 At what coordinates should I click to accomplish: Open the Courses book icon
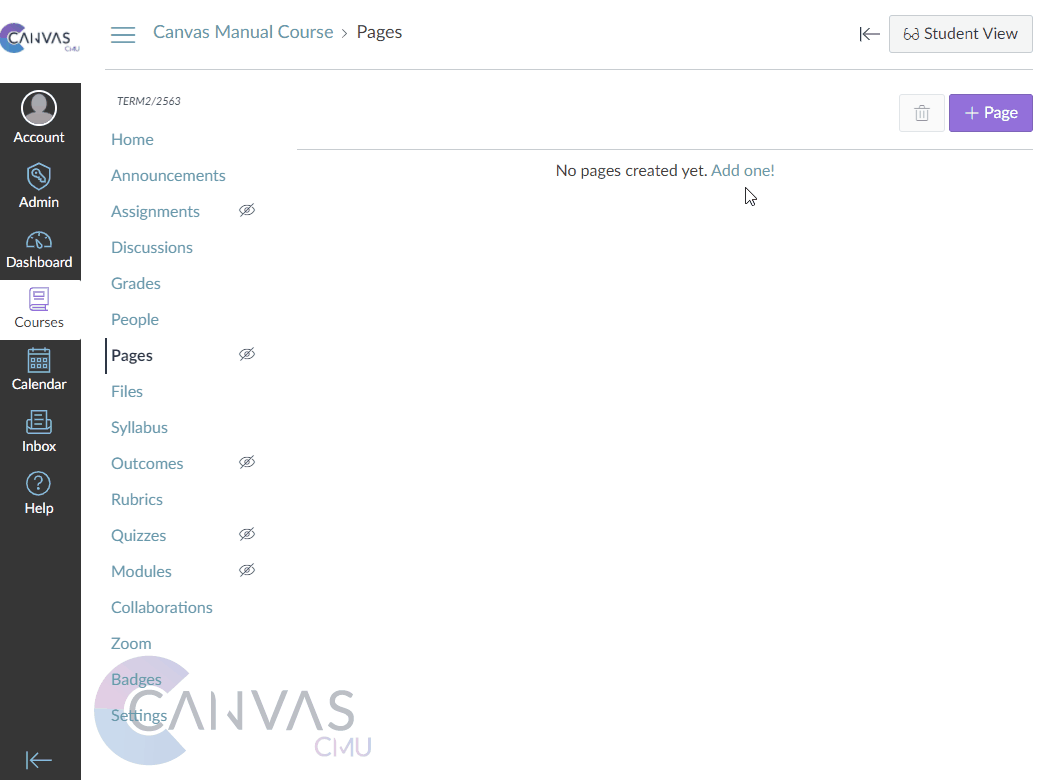(39, 299)
